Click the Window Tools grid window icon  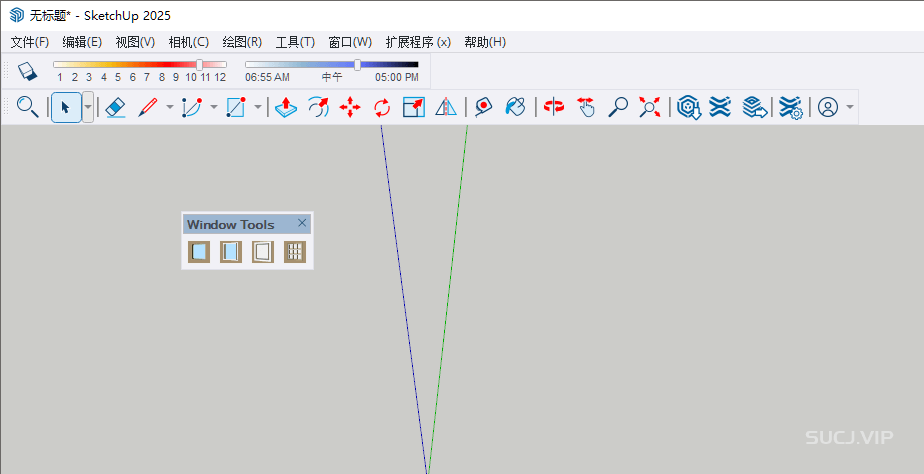(x=295, y=252)
